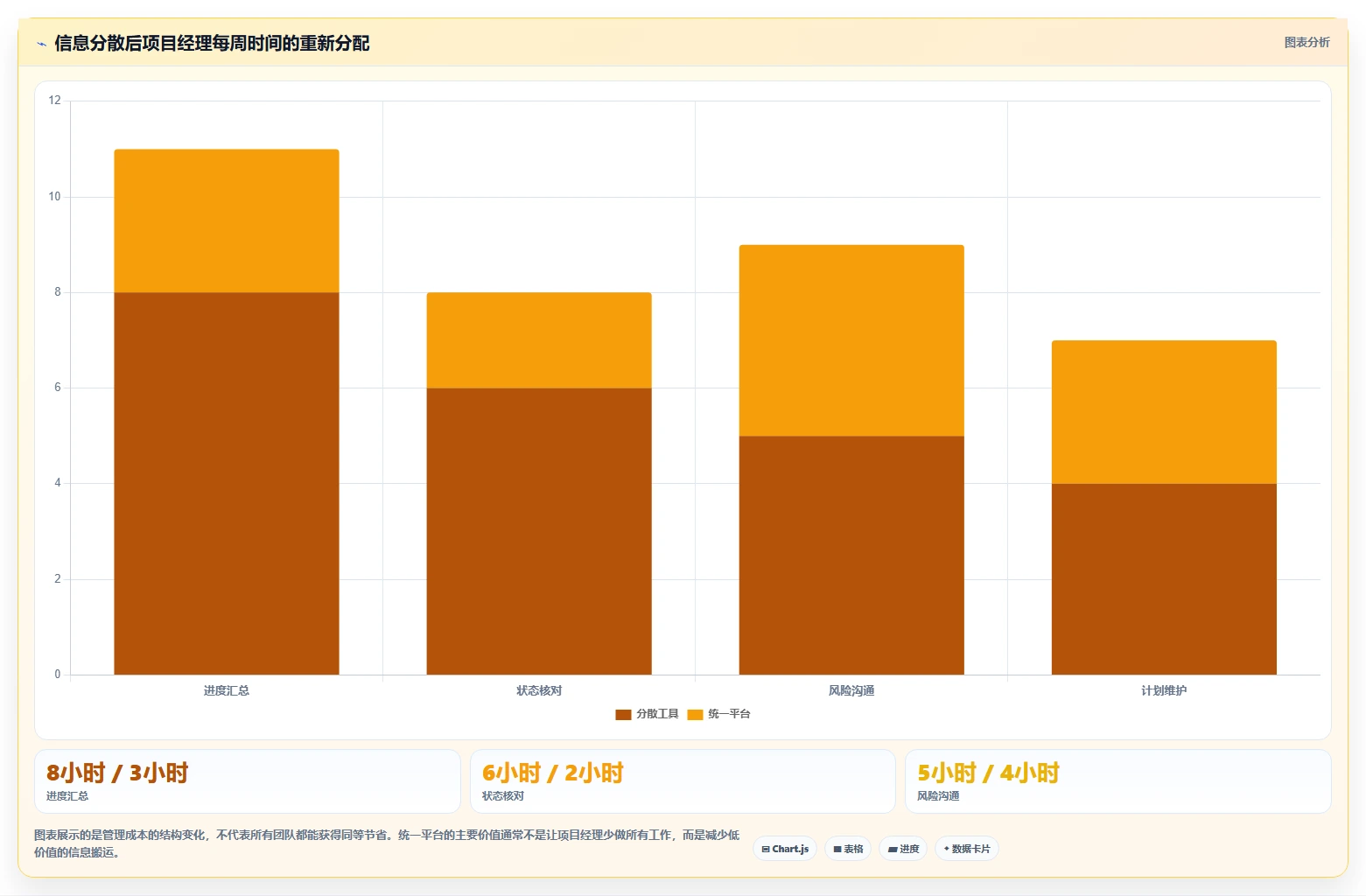Click the 统一平台 bar segment for 风险沟通
Viewport: 1366px width, 896px height.
pyautogui.click(x=851, y=340)
